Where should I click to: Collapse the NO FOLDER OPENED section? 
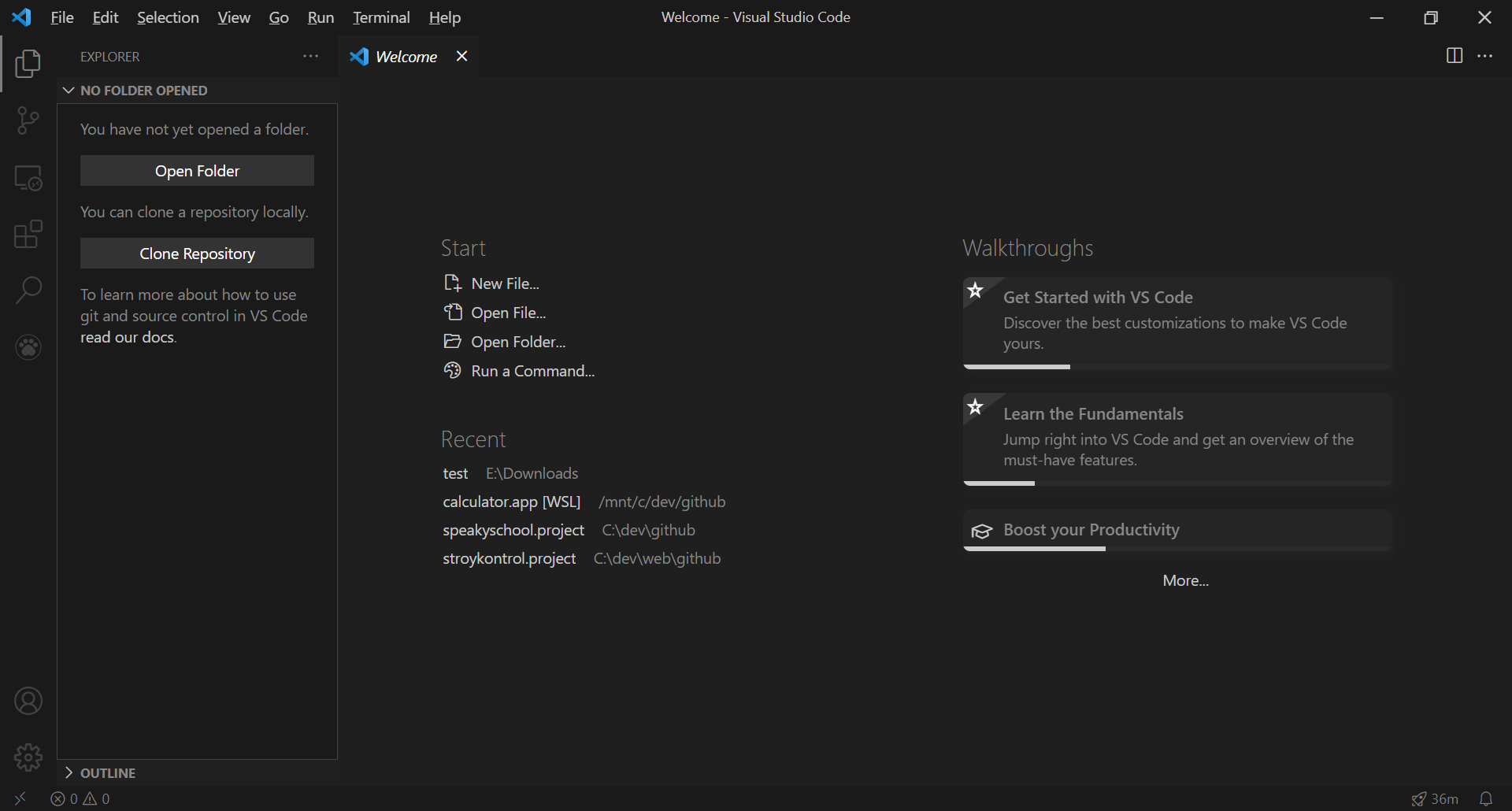pyautogui.click(x=198, y=91)
